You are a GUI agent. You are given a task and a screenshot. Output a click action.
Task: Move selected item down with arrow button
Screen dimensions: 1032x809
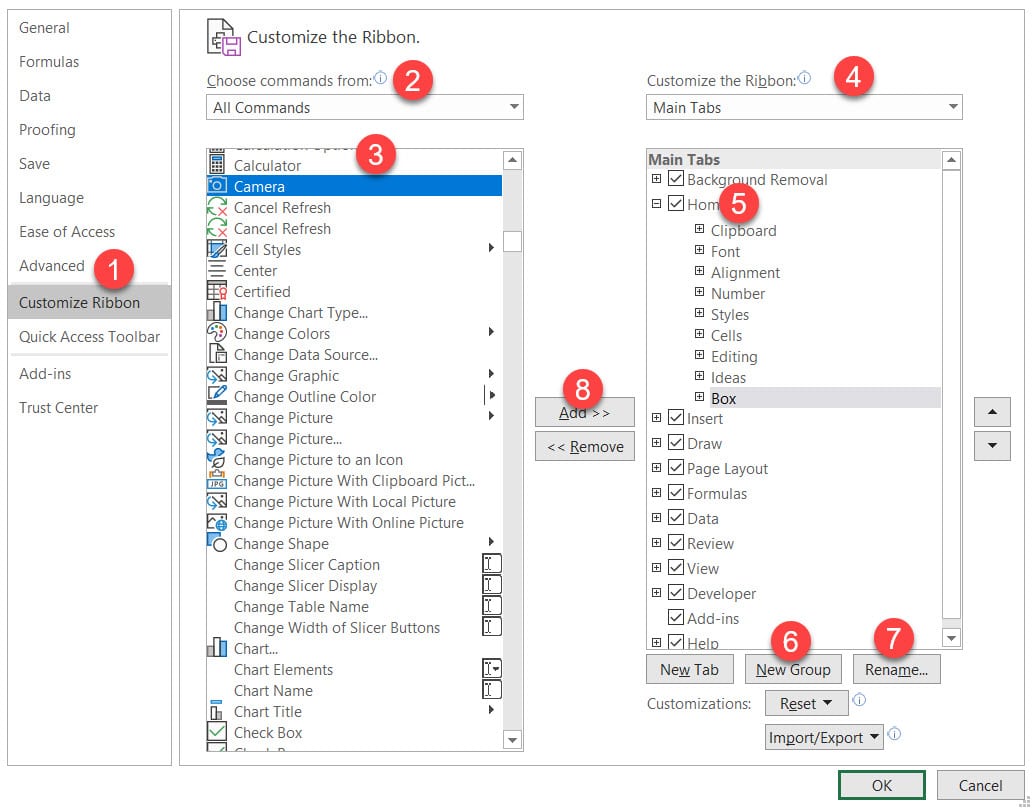click(x=992, y=446)
